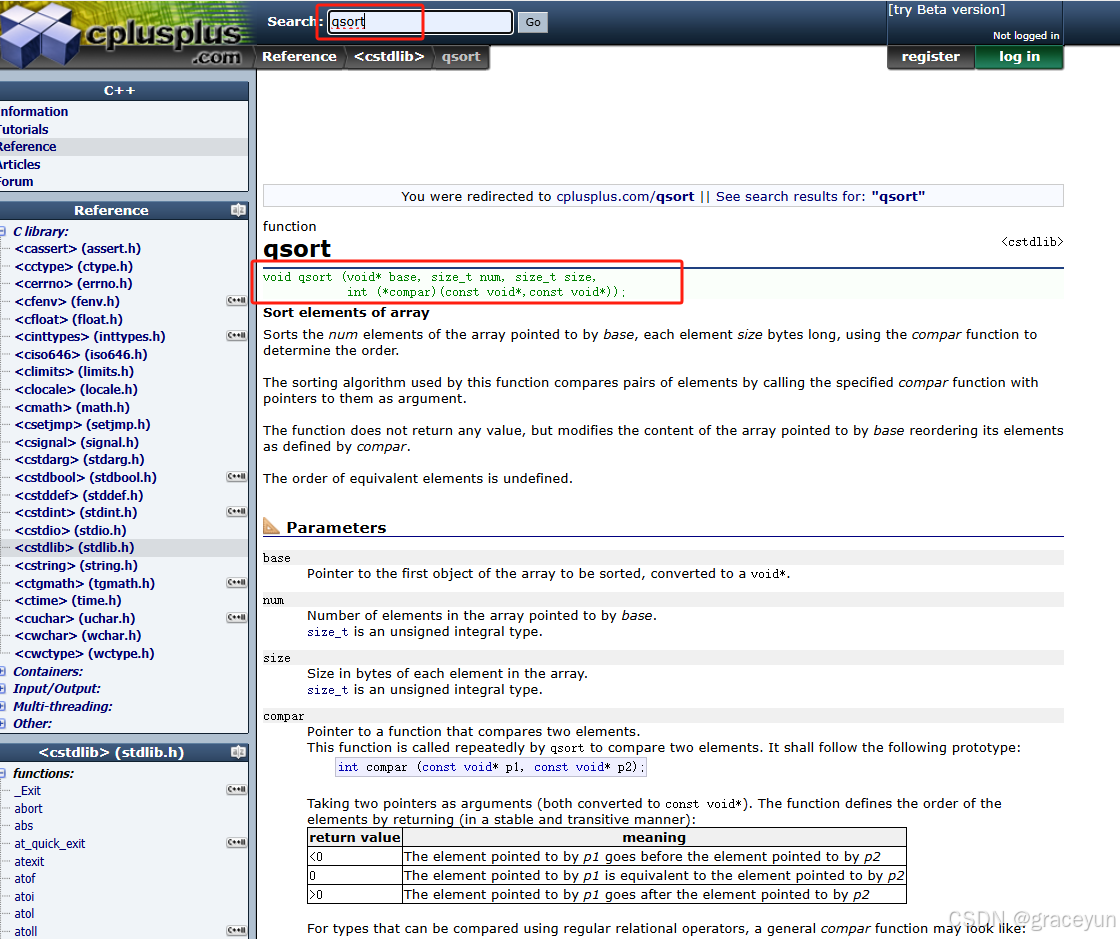Open the try Beta version link
The image size is (1120, 939).
(946, 10)
